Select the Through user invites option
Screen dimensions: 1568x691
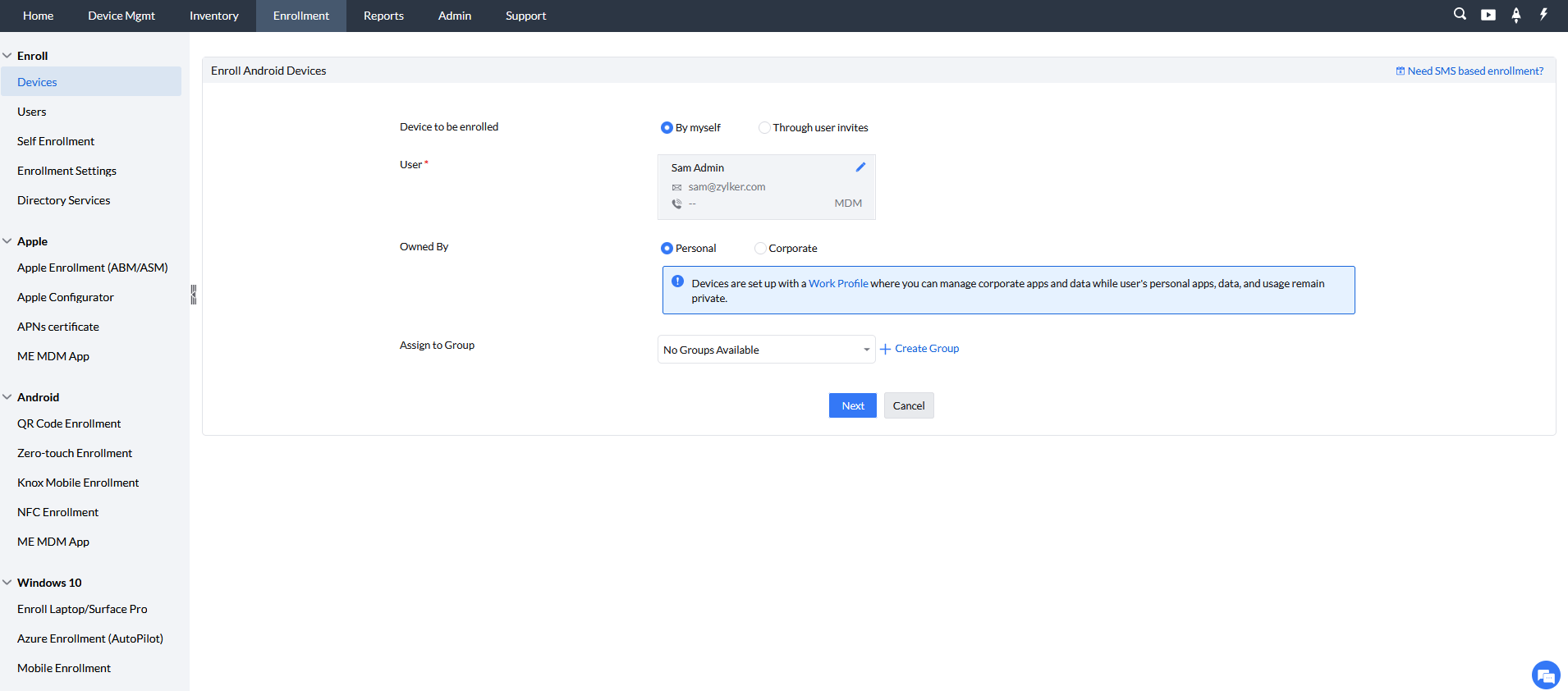coord(764,128)
